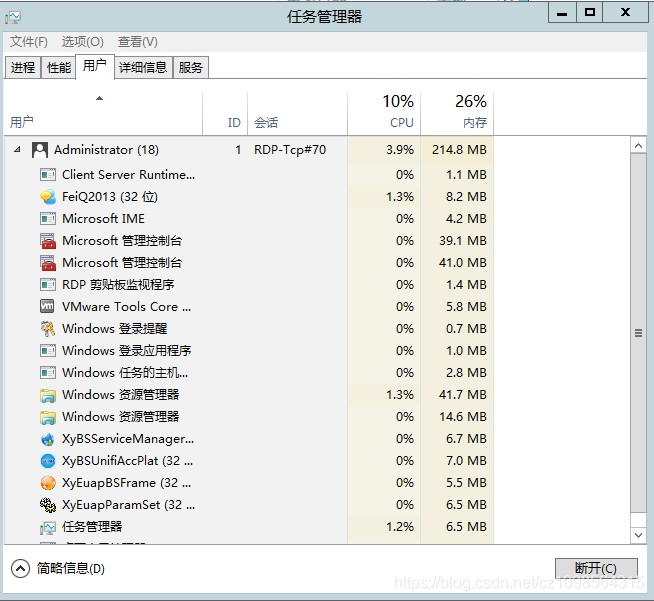Click the XyBSServiceManager globe icon

tap(48, 439)
